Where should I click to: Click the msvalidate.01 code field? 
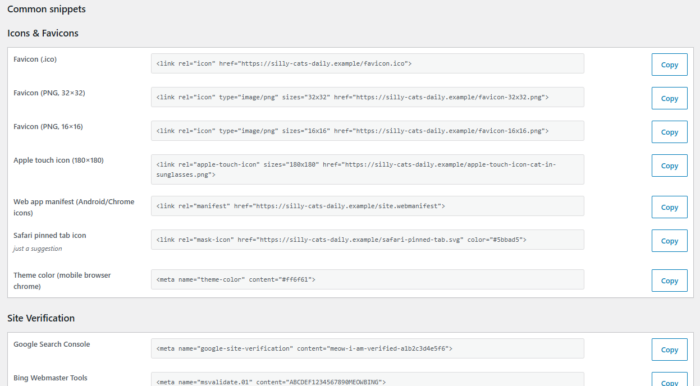point(367,379)
